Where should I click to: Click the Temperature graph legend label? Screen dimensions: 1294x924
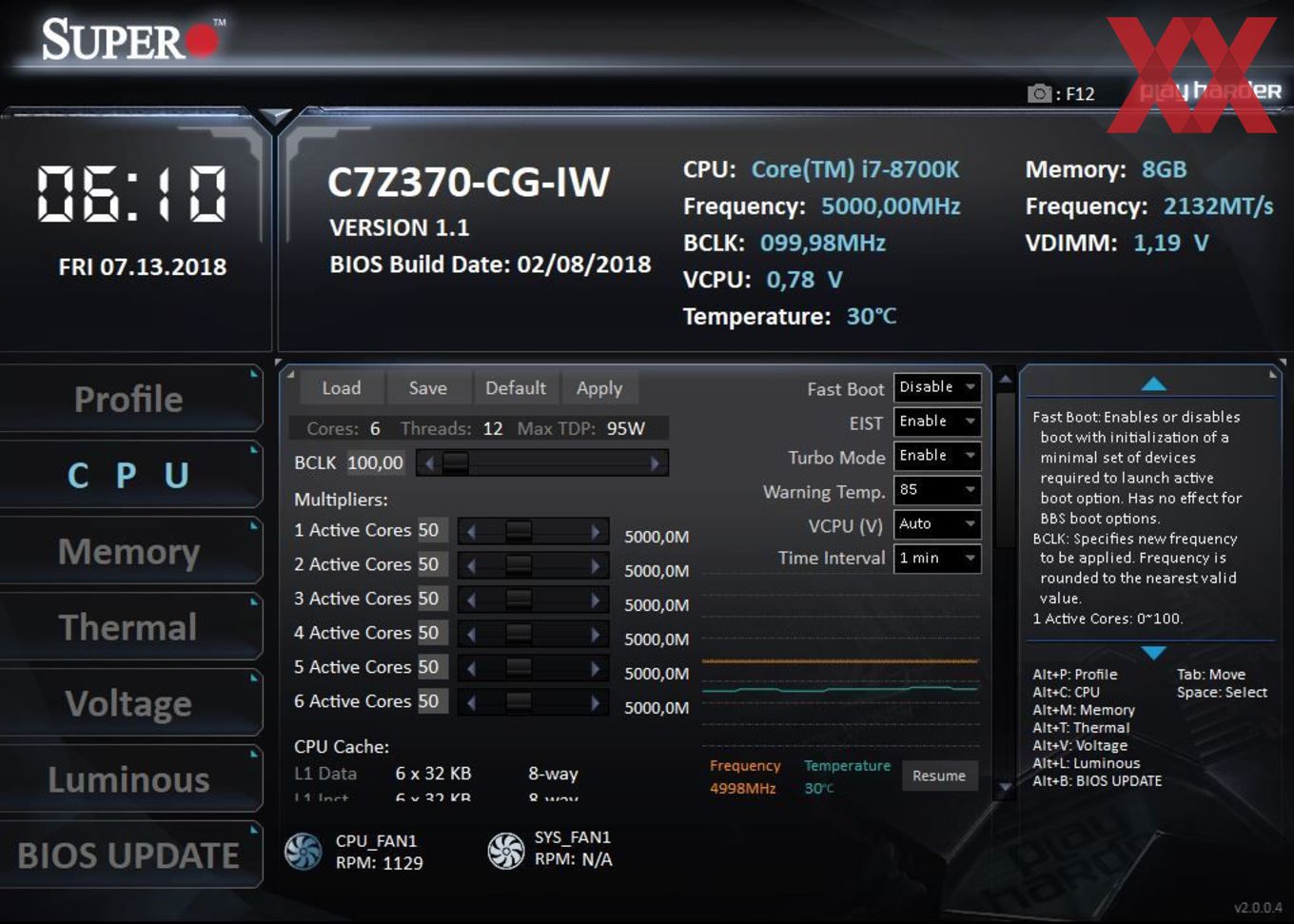pyautogui.click(x=847, y=766)
